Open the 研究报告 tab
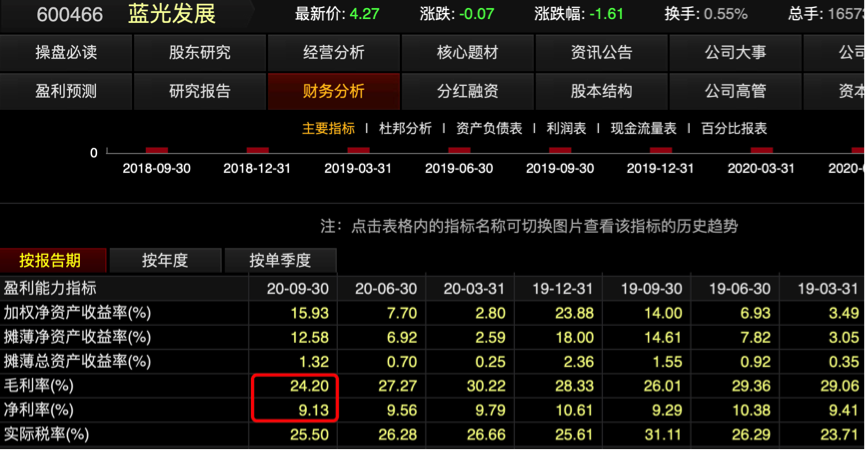 [x=200, y=91]
